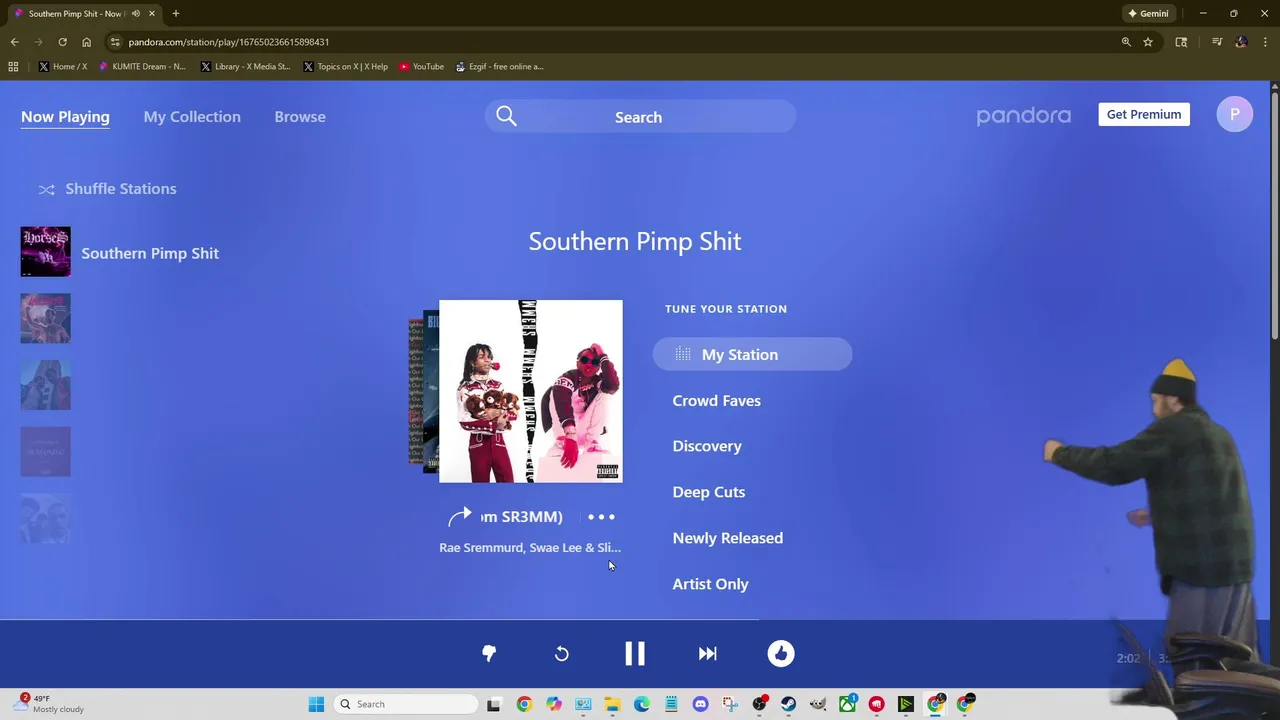The height and width of the screenshot is (720, 1280).
Task: Open a new browser tab
Action: [x=176, y=14]
